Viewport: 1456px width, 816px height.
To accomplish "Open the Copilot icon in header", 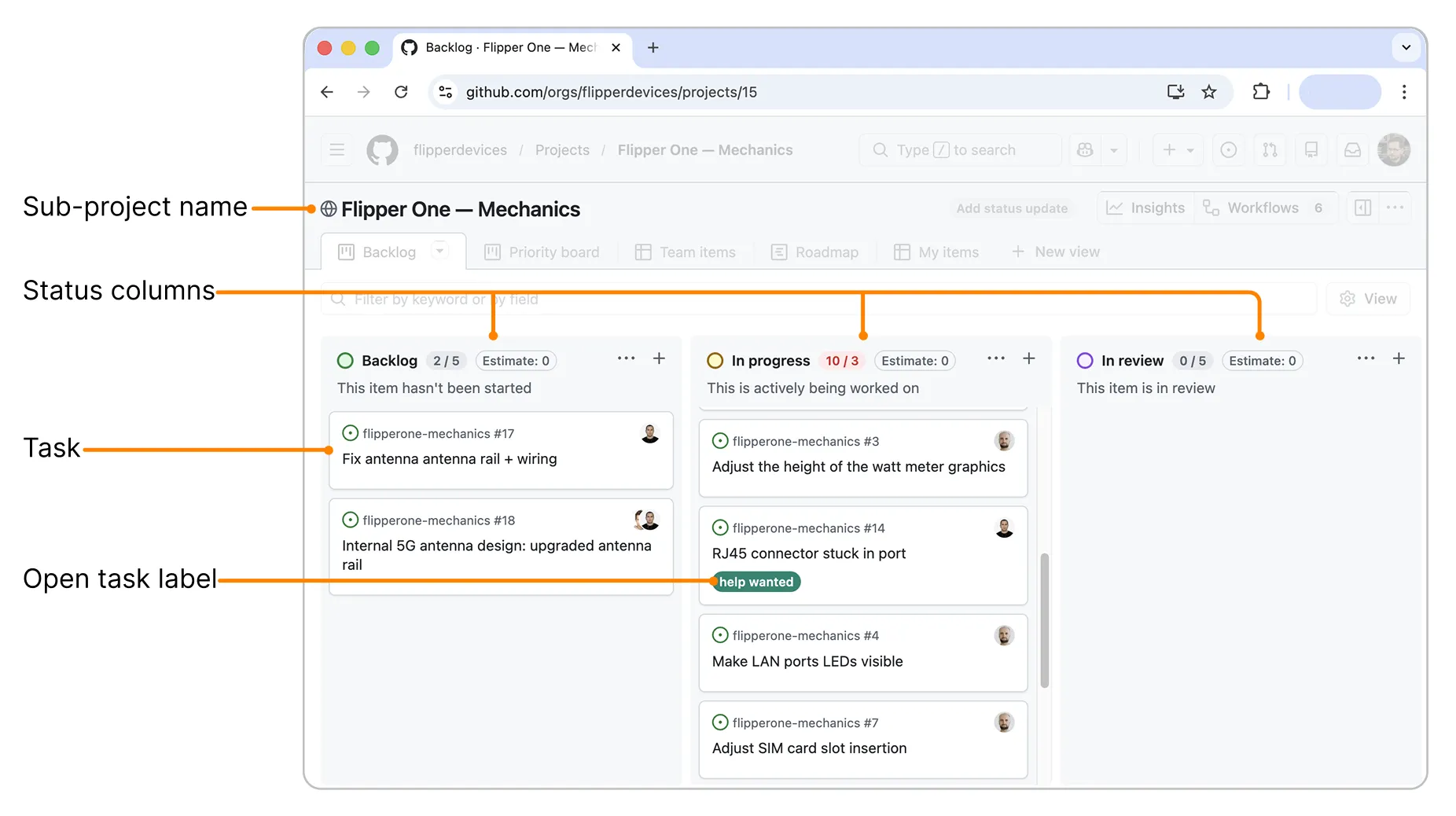I will point(1085,150).
